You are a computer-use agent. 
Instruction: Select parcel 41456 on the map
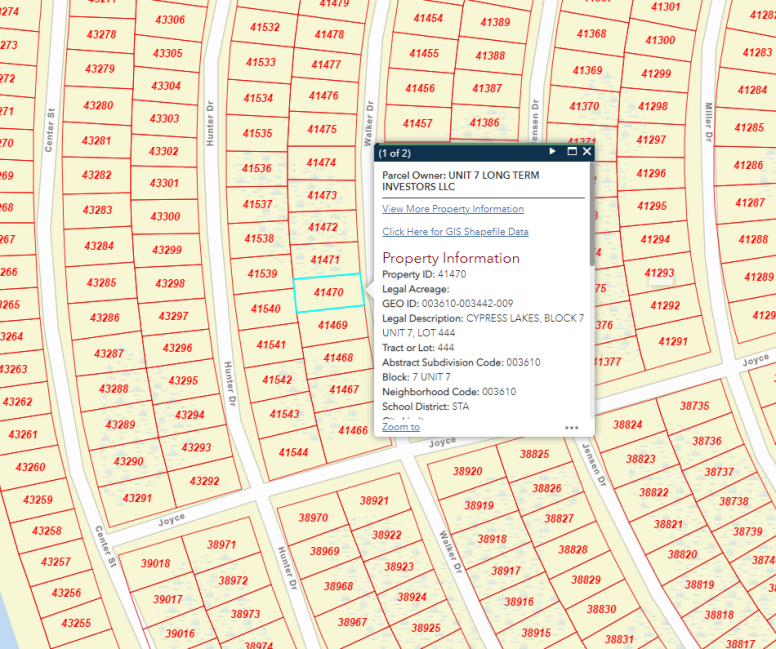[x=420, y=89]
